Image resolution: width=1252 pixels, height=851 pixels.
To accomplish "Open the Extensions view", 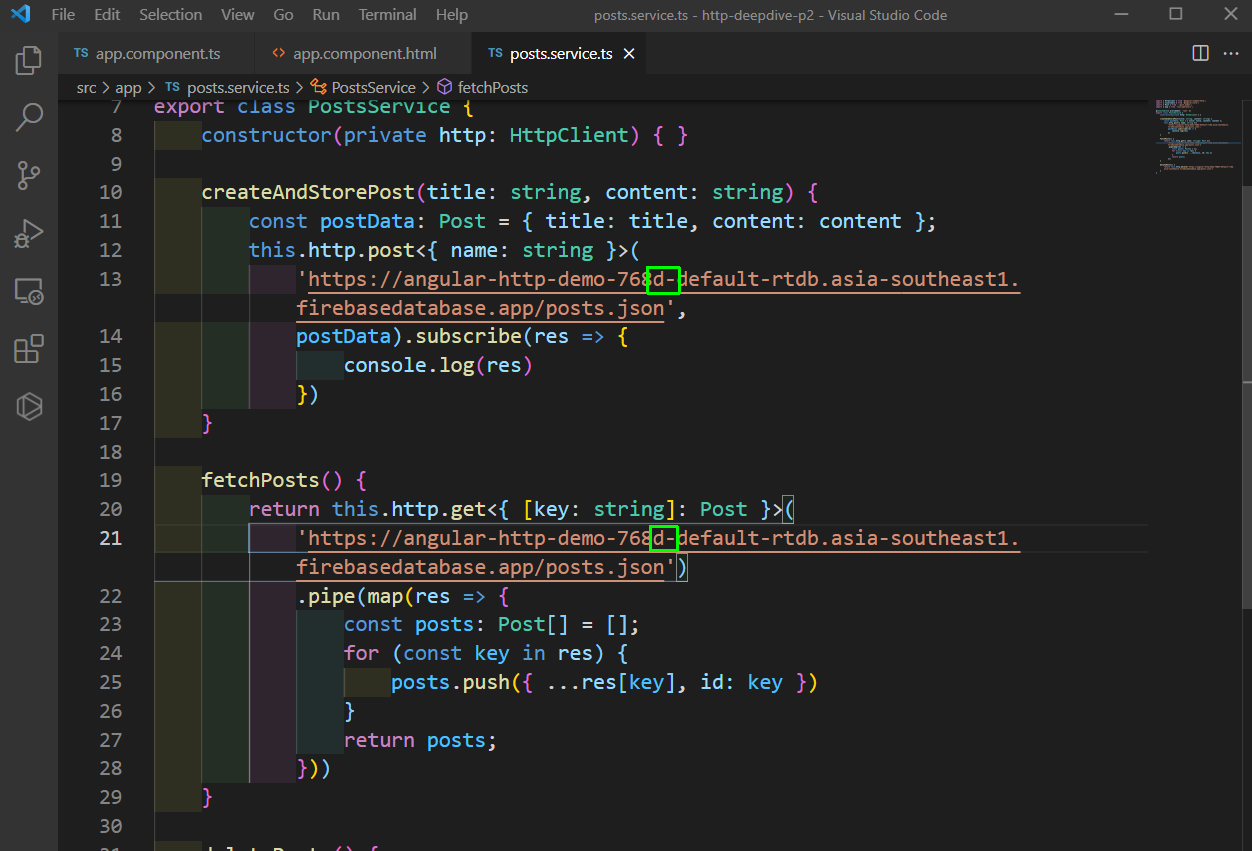I will [29, 349].
